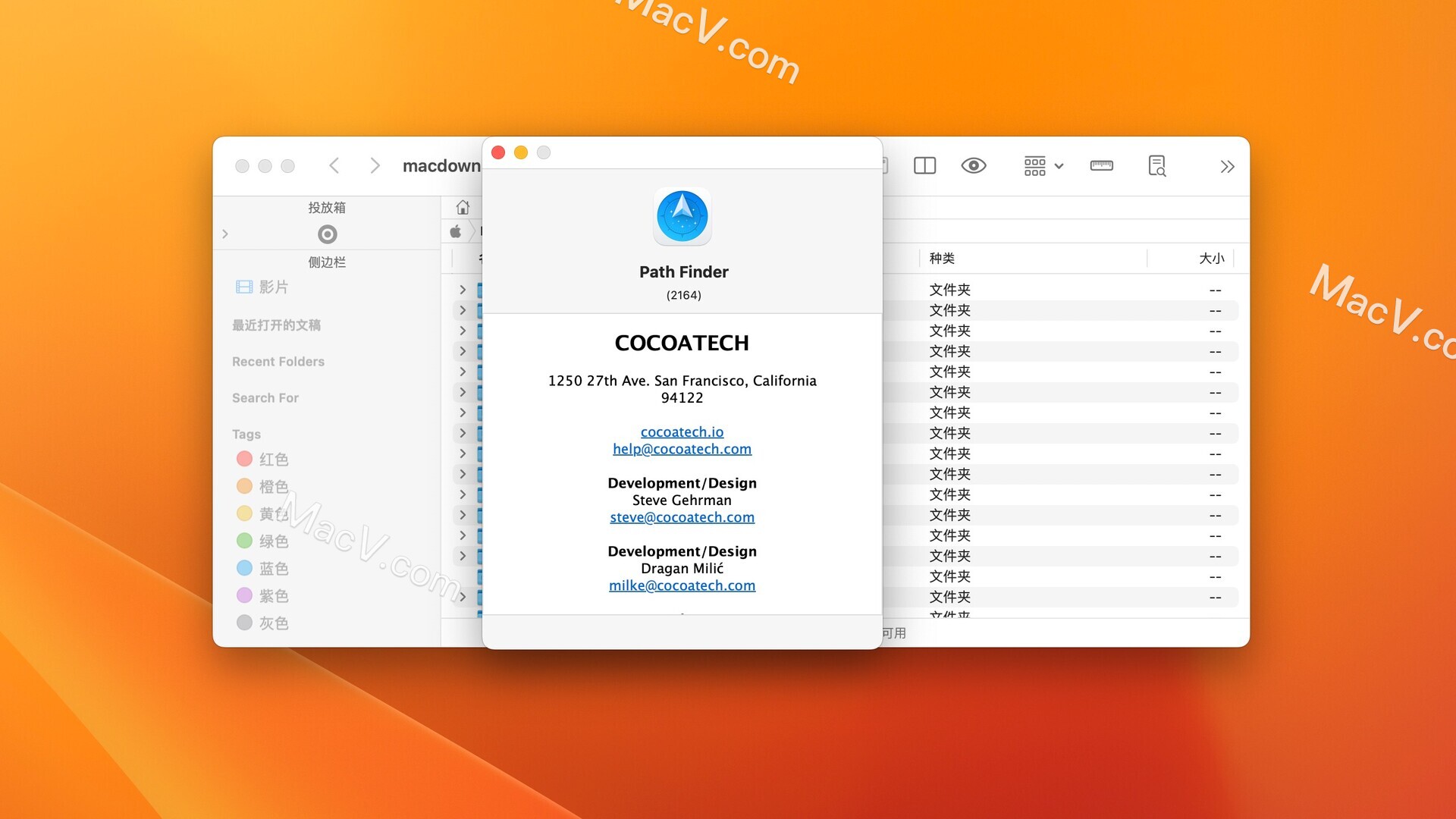This screenshot has width=1456, height=819.
Task: Click the Path Finder compass app icon
Action: [682, 216]
